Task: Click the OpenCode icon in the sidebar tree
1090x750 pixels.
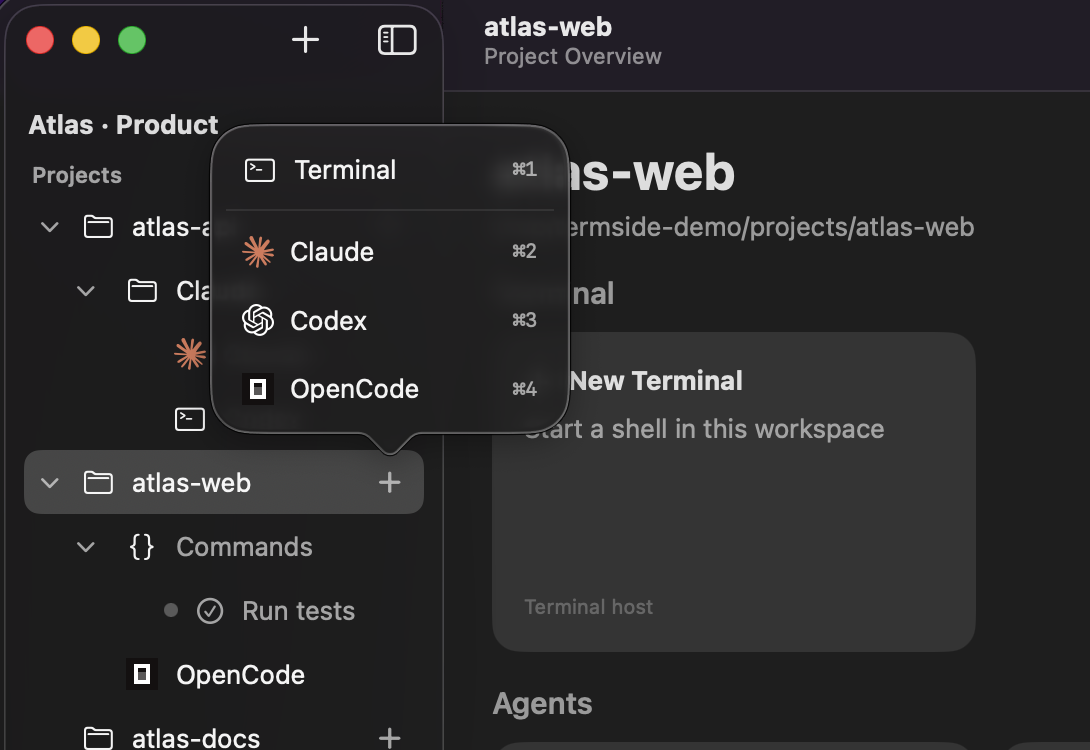Action: (142, 674)
